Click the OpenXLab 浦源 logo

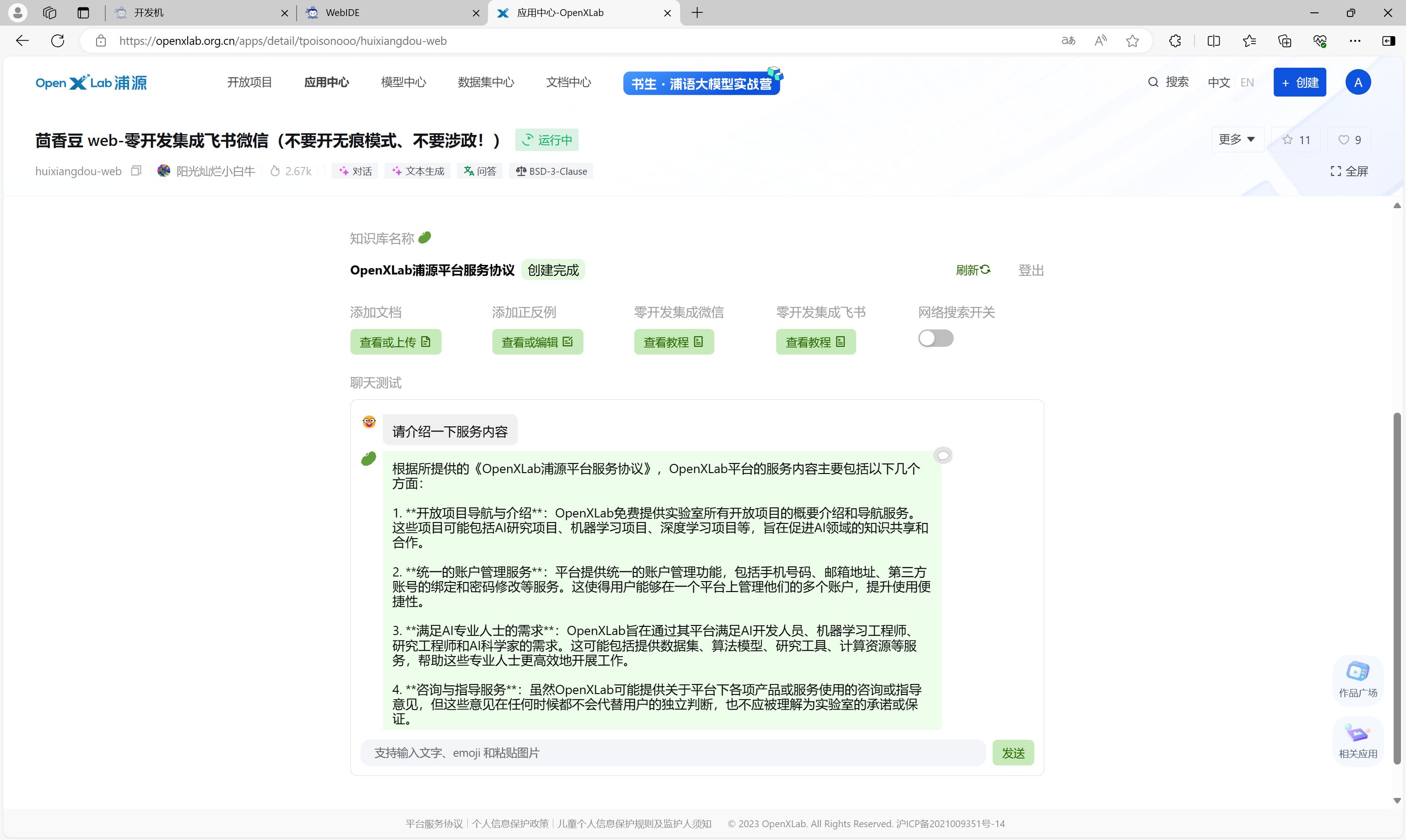91,83
